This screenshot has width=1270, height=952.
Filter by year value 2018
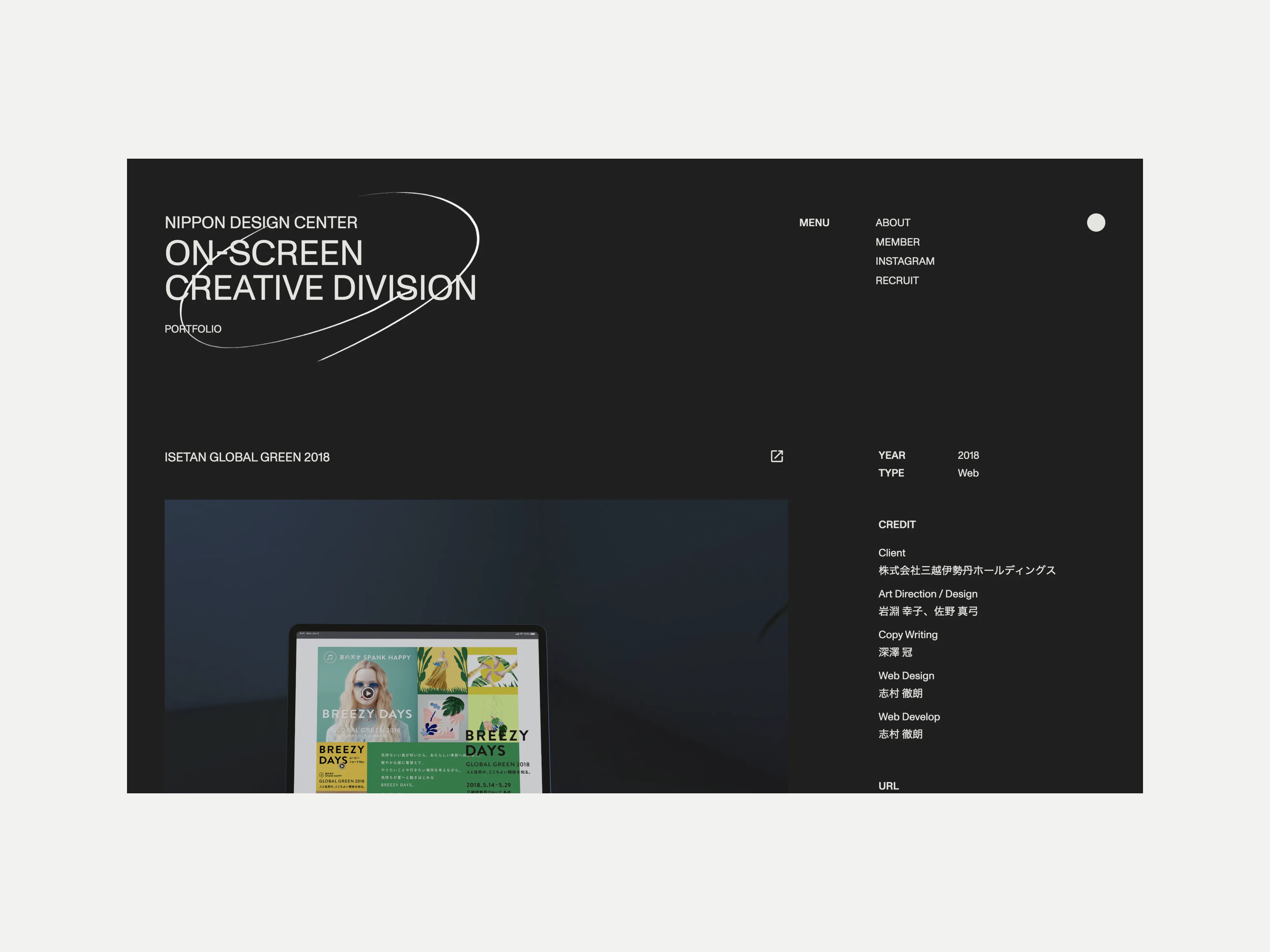(x=968, y=456)
